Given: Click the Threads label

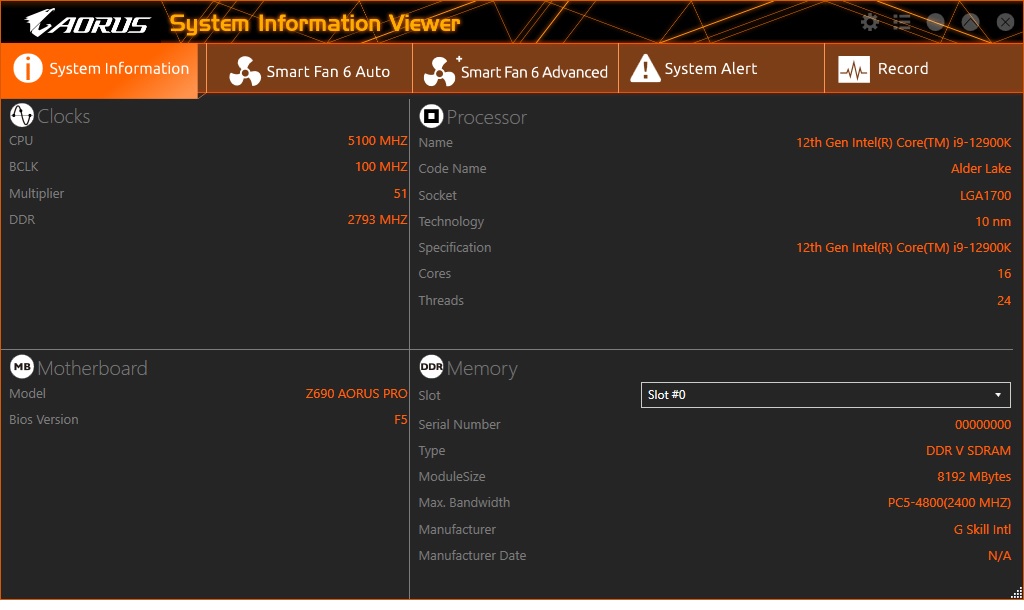Looking at the screenshot, I should [x=441, y=300].
